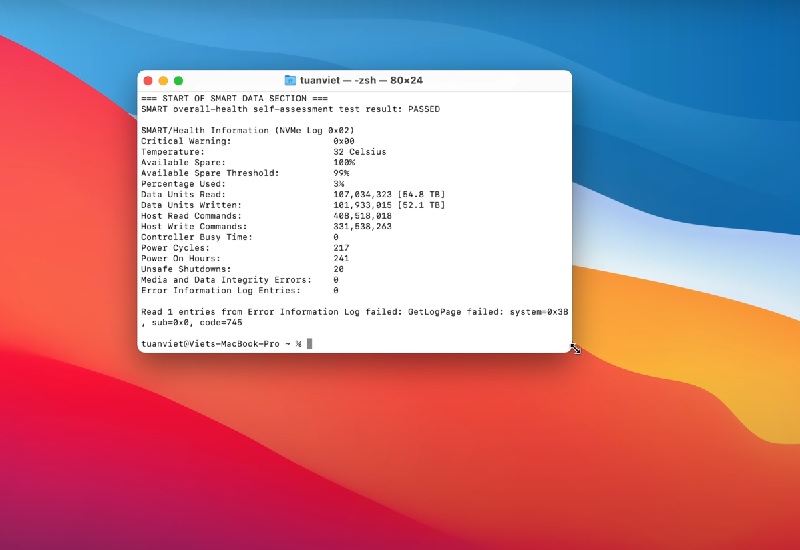Screen dimensions: 800x550
Task: Click the "Host Read Commands:" label
Action: 190,216
